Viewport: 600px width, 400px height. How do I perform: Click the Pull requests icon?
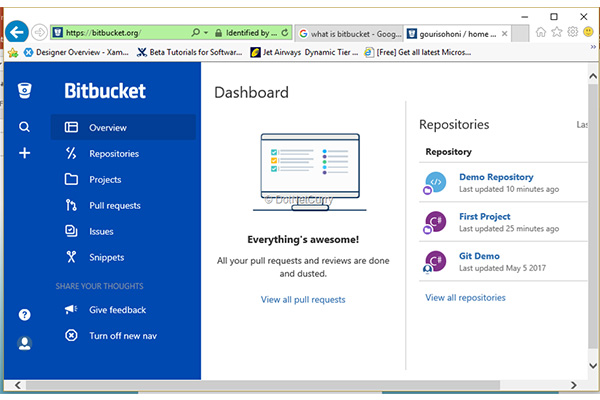(x=71, y=205)
